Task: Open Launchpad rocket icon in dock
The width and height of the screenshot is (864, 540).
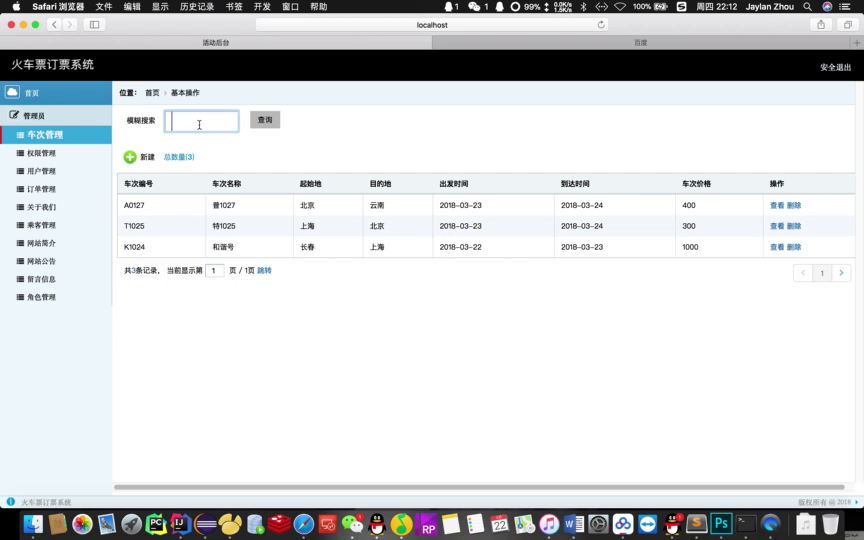Action: coord(131,524)
